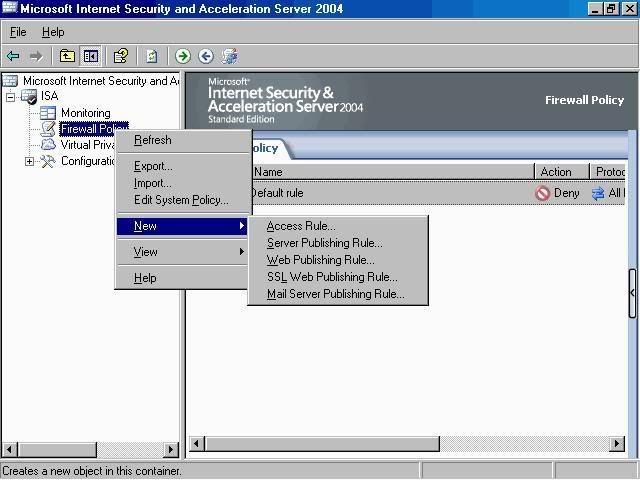Click the Firewall Policy tab
The image size is (640, 480).
(269, 148)
